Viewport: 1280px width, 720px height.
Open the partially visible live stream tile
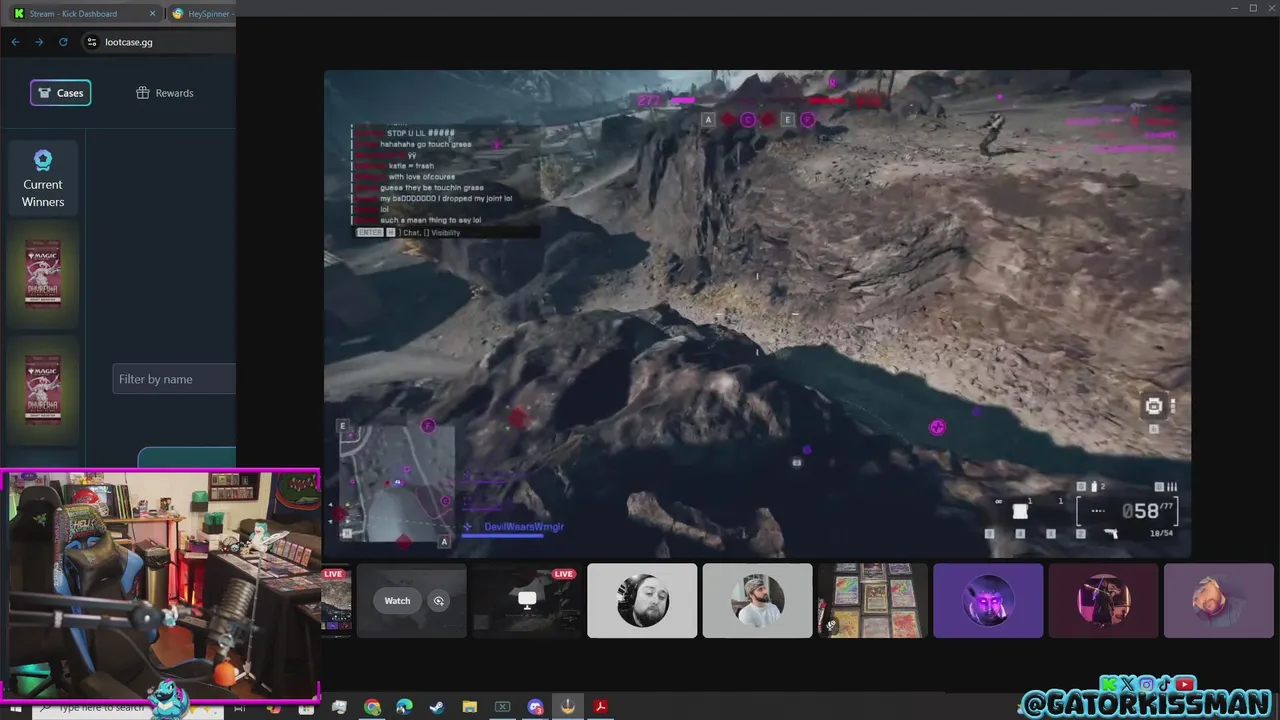(x=337, y=600)
